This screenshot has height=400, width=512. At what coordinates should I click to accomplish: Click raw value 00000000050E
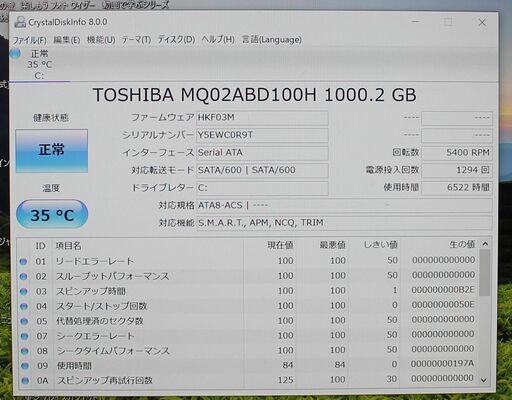pyautogui.click(x=443, y=305)
